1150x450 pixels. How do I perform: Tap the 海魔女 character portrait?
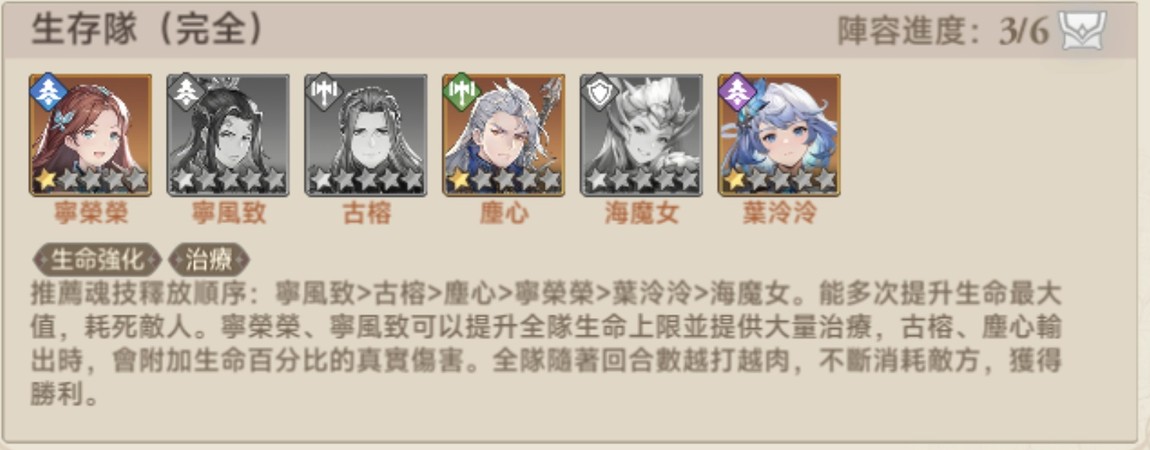click(642, 135)
